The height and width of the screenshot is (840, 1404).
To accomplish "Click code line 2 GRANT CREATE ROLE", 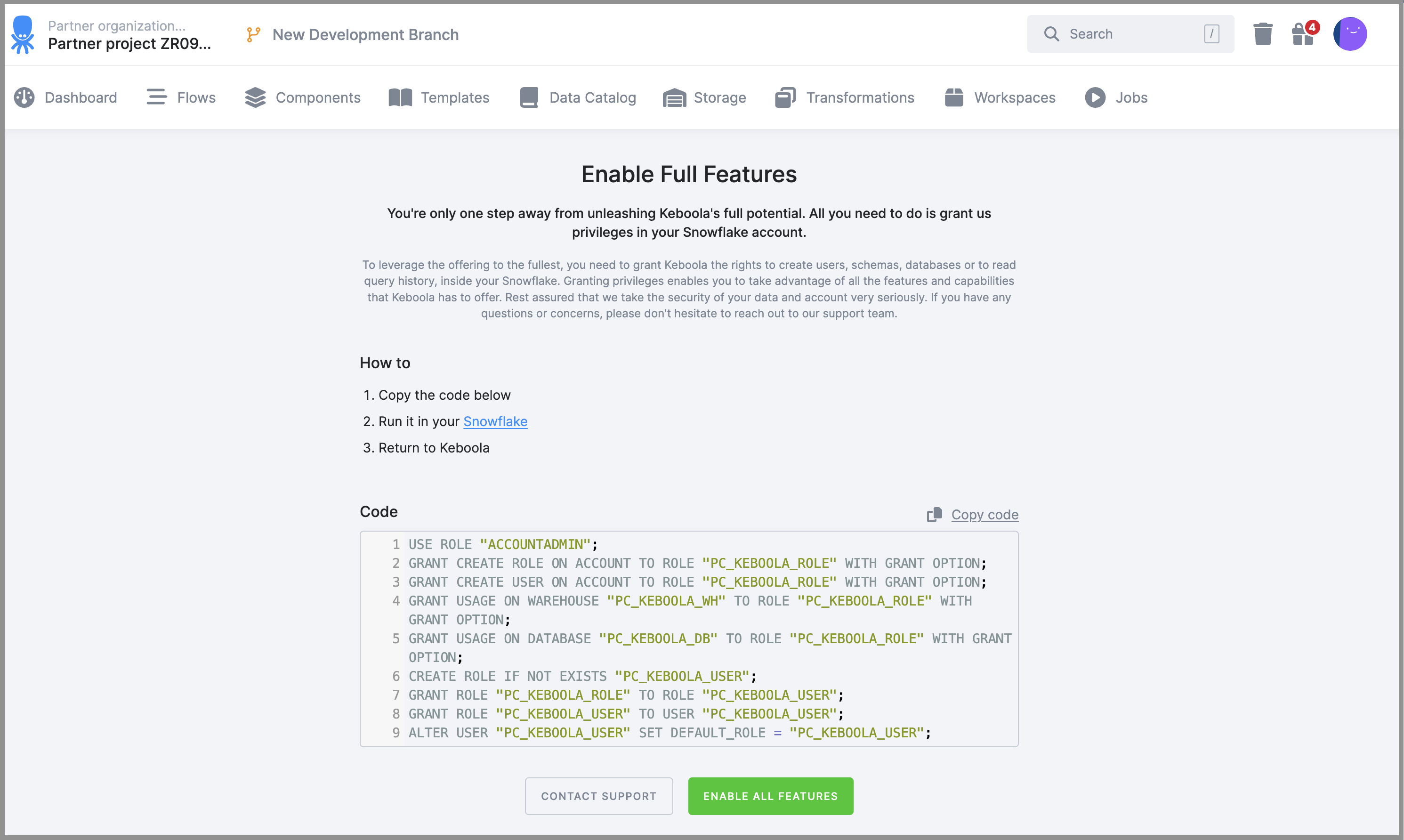I will [697, 563].
